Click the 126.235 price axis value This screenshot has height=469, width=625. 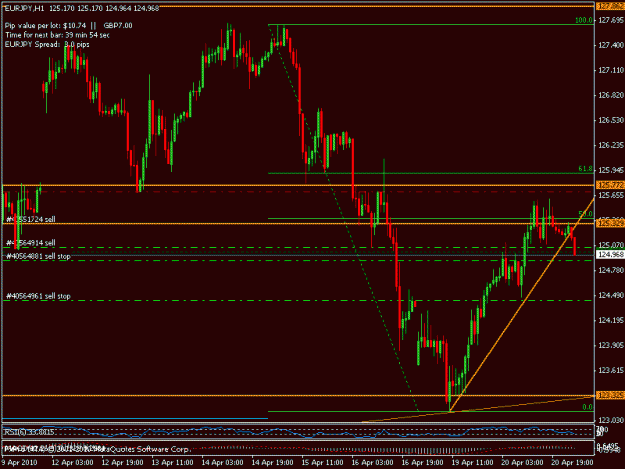pyautogui.click(x=611, y=145)
